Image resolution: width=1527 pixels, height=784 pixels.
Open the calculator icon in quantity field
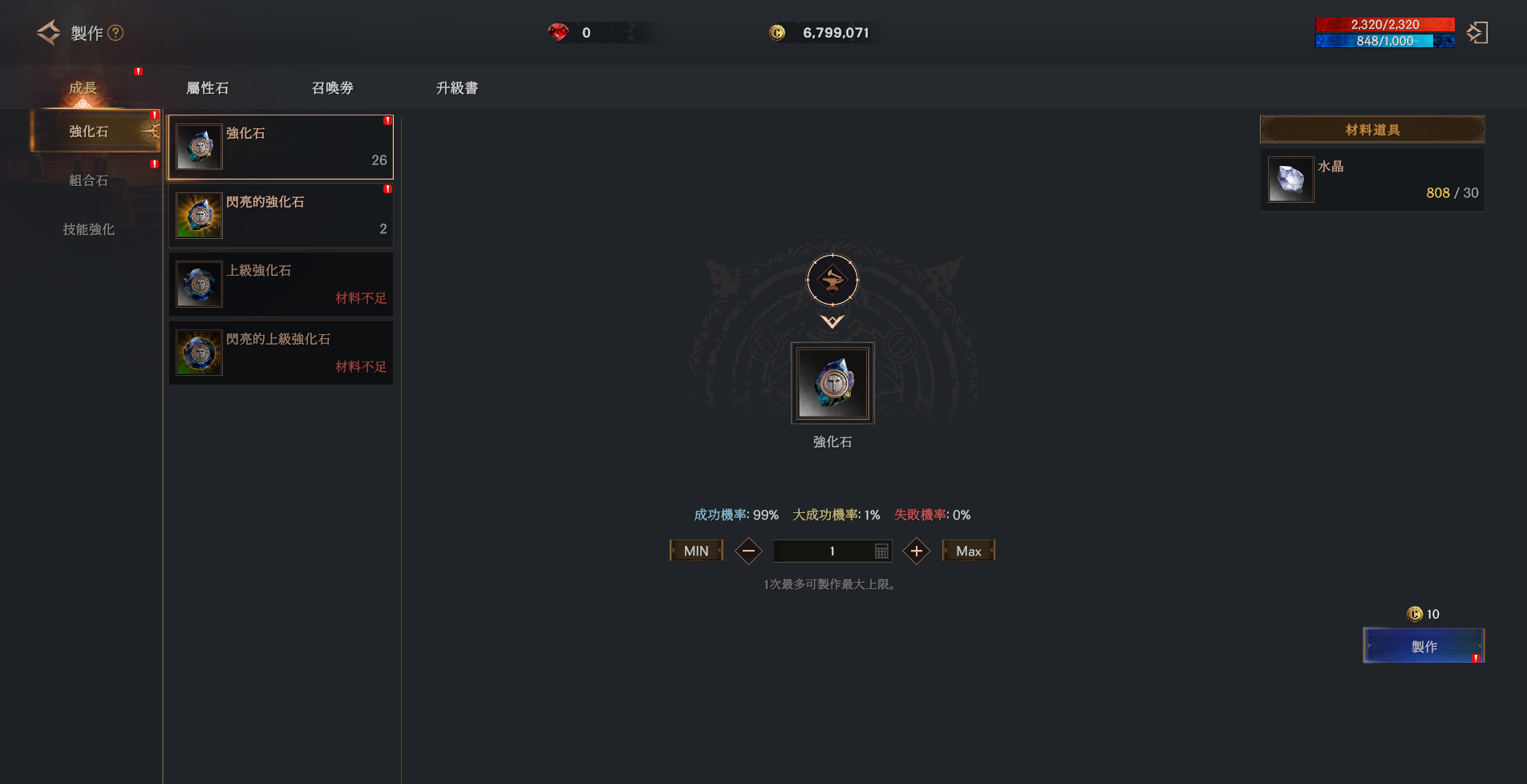point(881,552)
